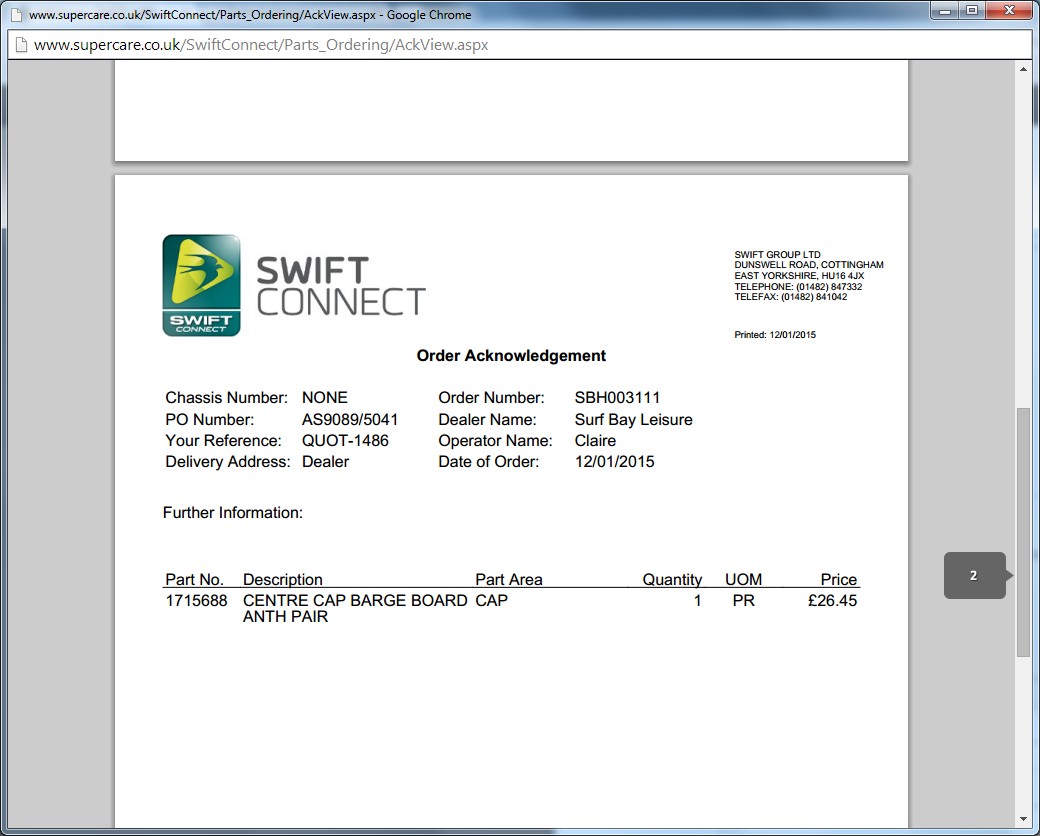This screenshot has height=836, width=1040.
Task: Click the quantity value 1
Action: [697, 601]
